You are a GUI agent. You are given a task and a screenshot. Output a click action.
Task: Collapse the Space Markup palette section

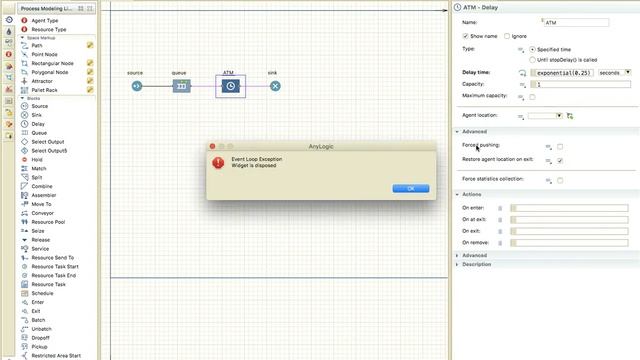coord(22,38)
